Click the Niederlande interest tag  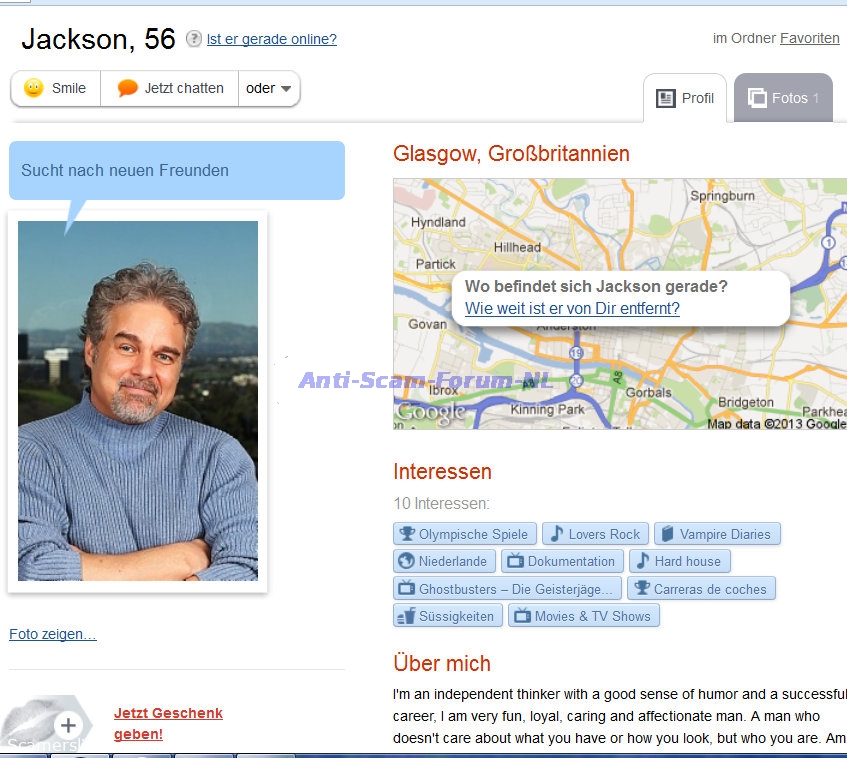(x=444, y=561)
